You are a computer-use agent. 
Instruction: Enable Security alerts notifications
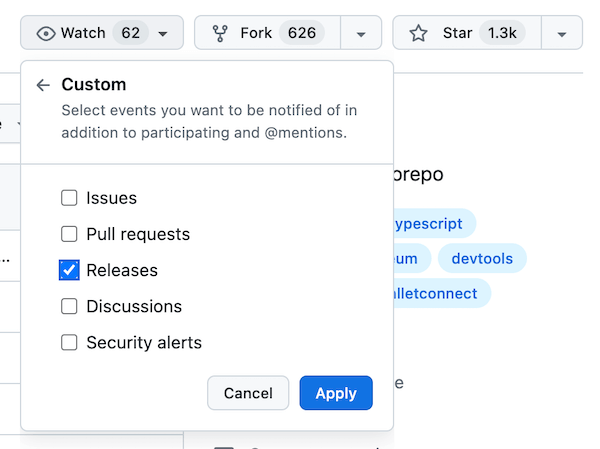tap(69, 342)
